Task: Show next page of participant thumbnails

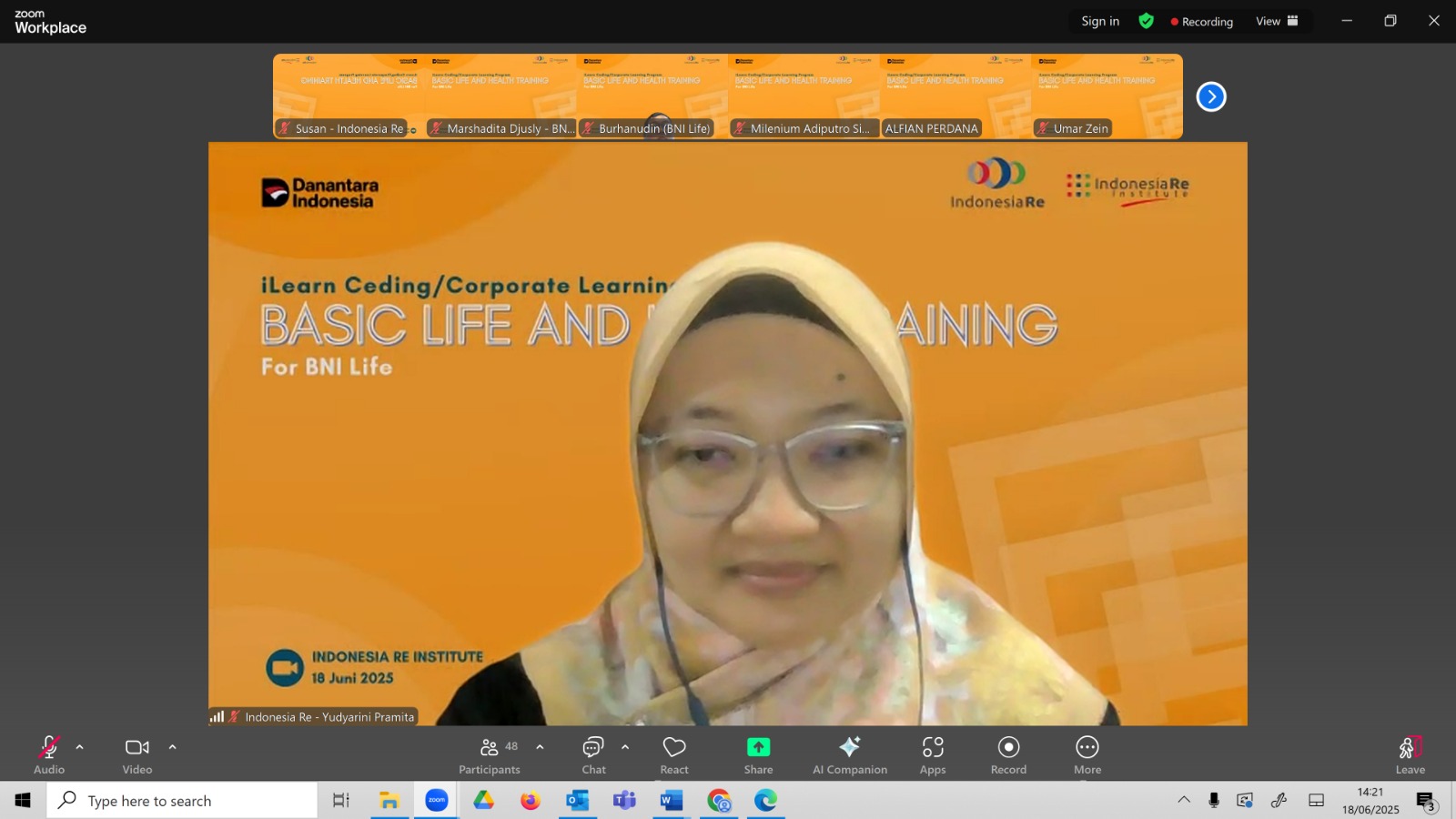Action: (x=1211, y=96)
